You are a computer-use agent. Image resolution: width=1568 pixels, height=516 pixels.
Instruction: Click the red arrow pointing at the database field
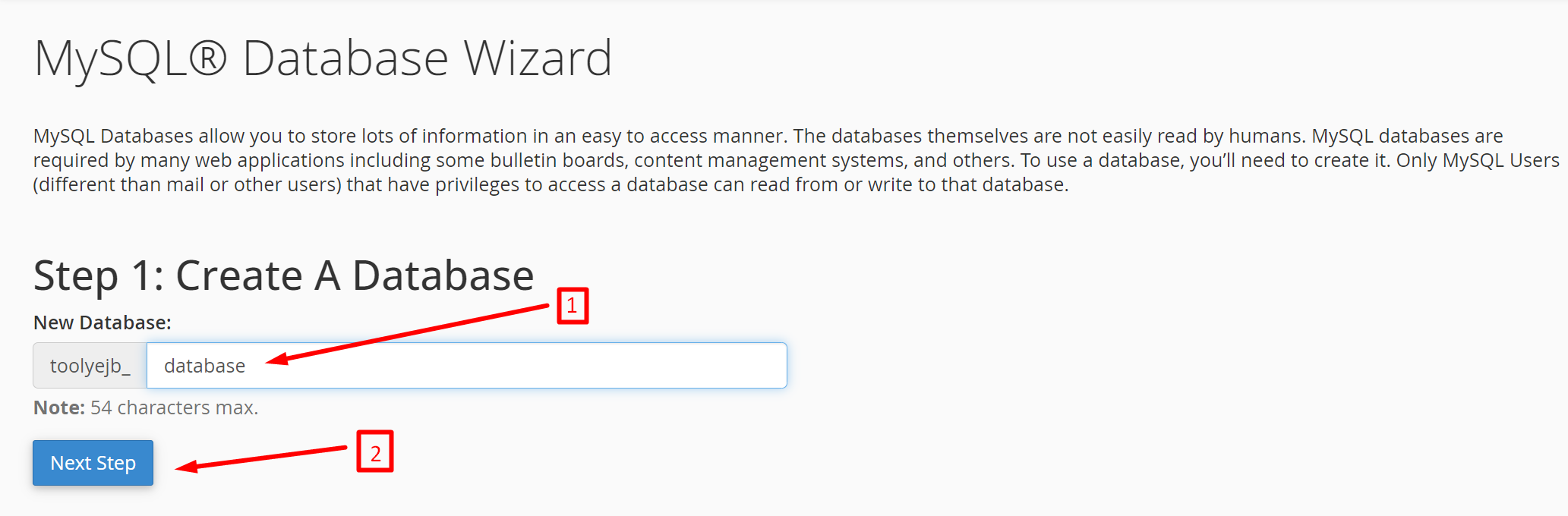pos(407,334)
